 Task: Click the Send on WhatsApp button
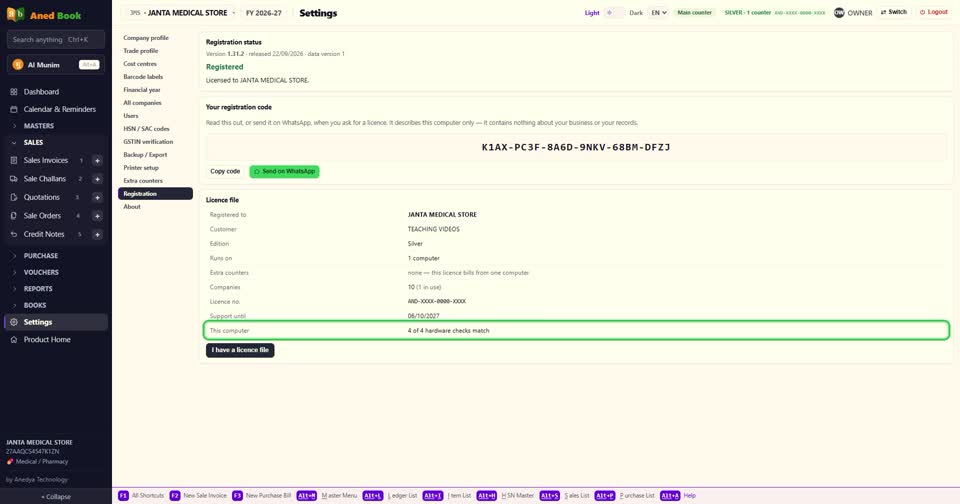[284, 171]
